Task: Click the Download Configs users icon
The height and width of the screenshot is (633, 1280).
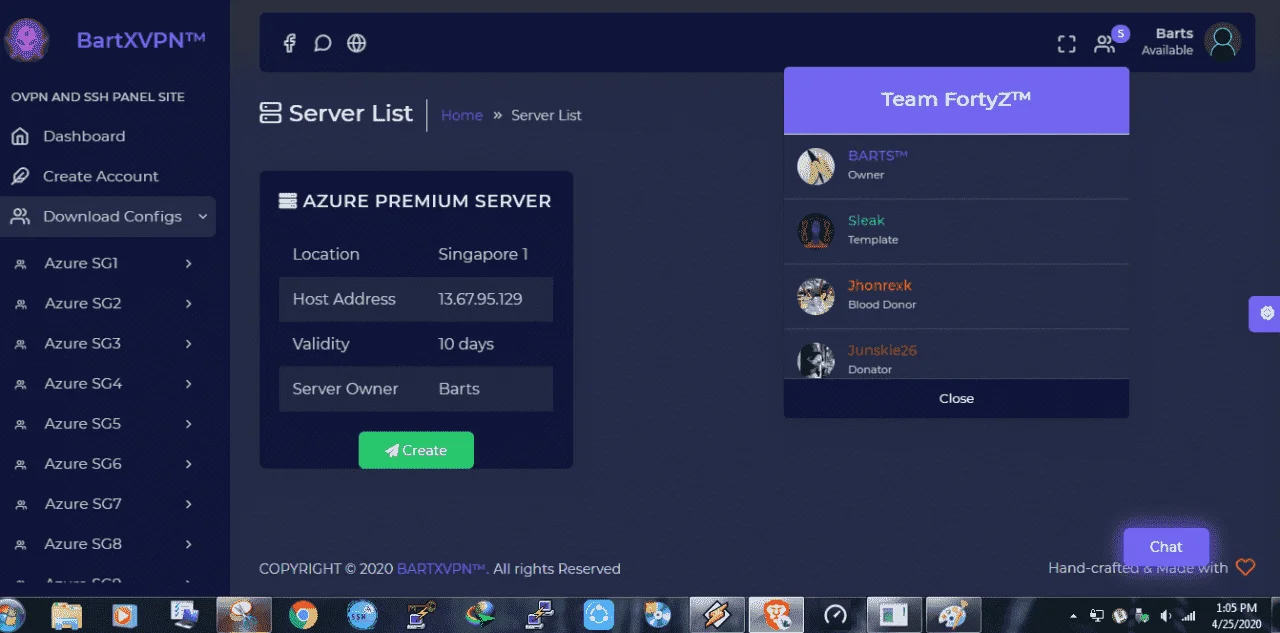Action: tap(19, 216)
